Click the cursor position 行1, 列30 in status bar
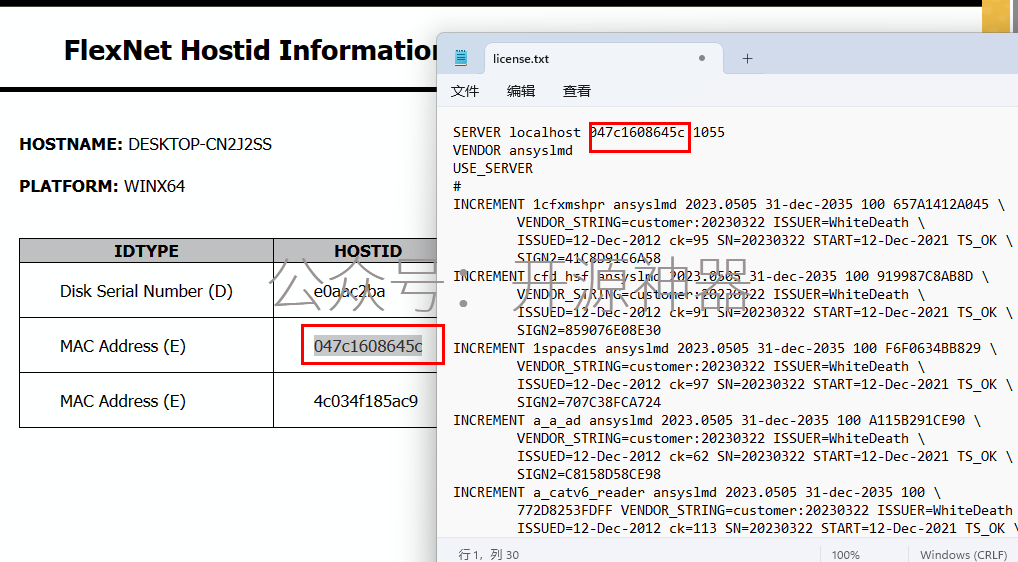 click(489, 555)
